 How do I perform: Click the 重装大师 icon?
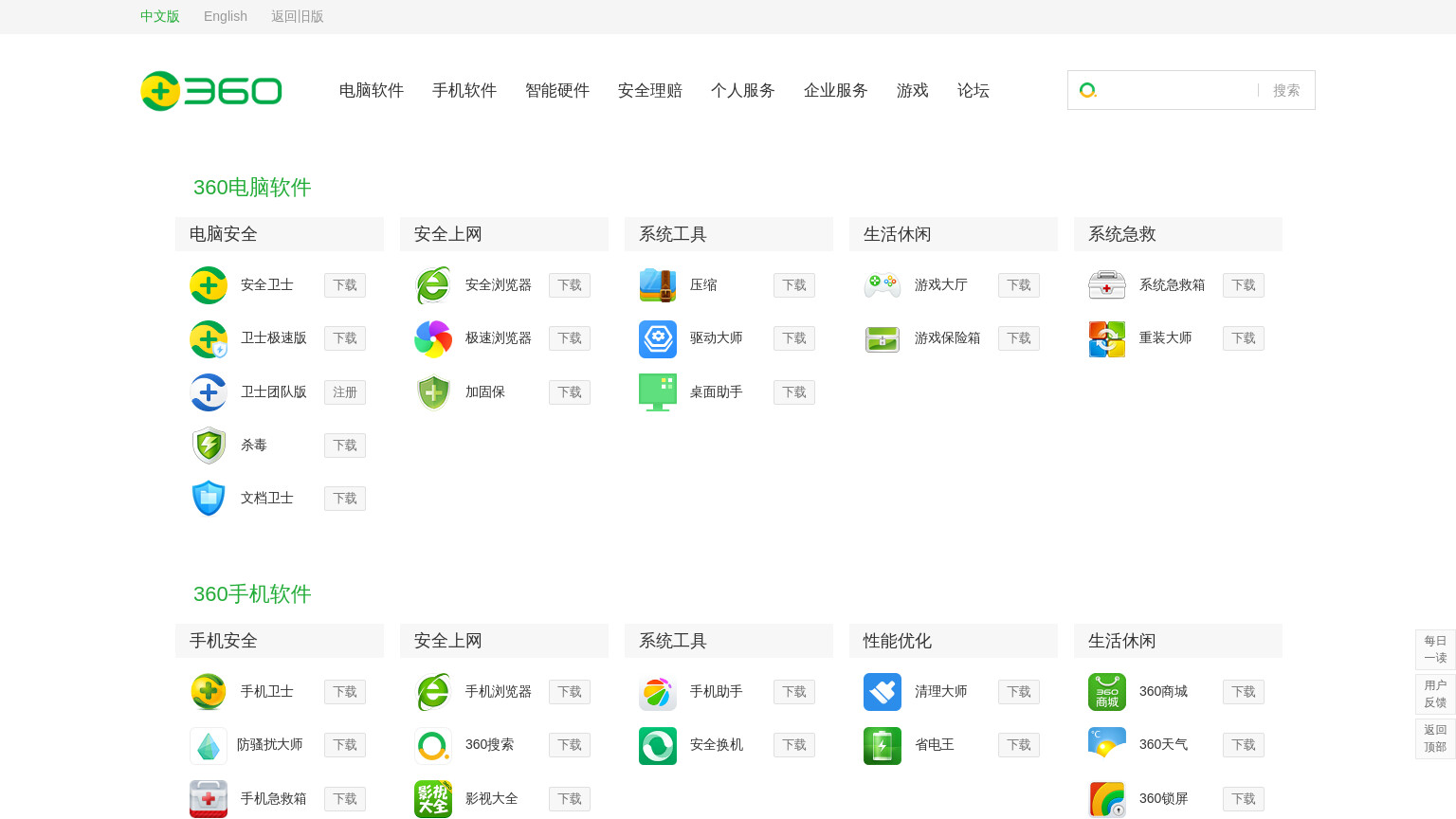[x=1107, y=338]
